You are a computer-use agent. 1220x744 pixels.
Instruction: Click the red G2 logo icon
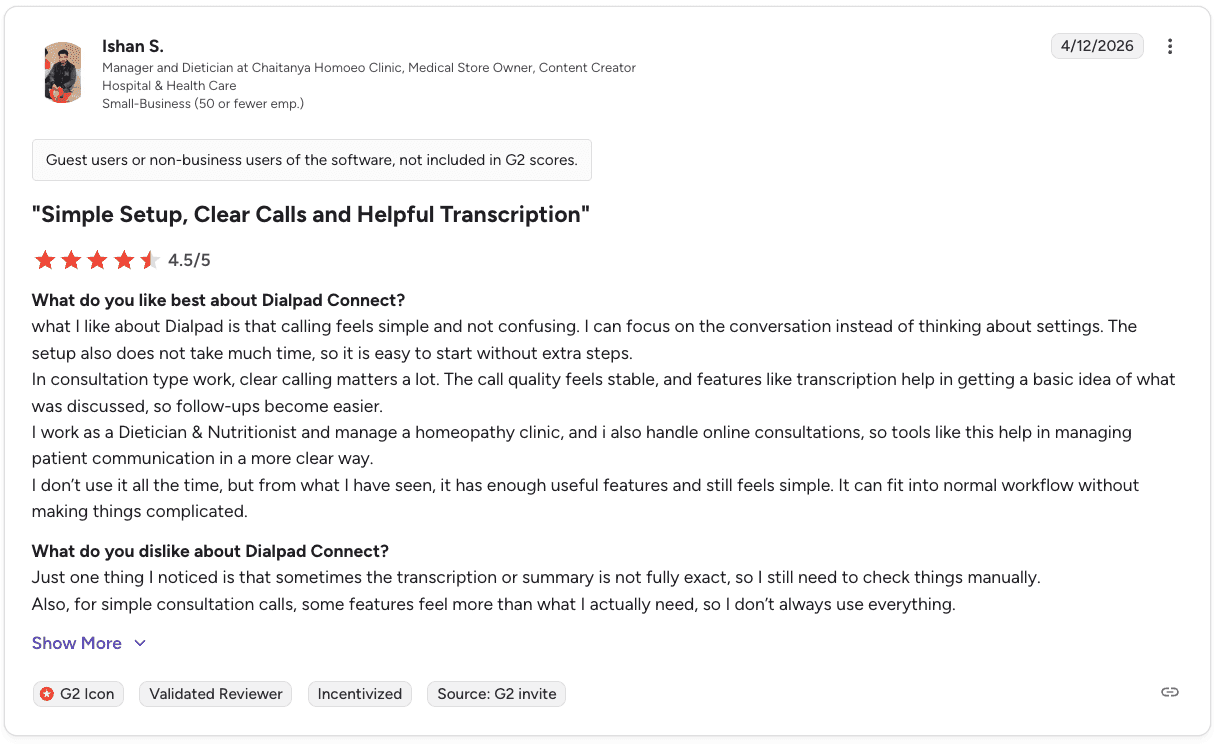point(46,694)
